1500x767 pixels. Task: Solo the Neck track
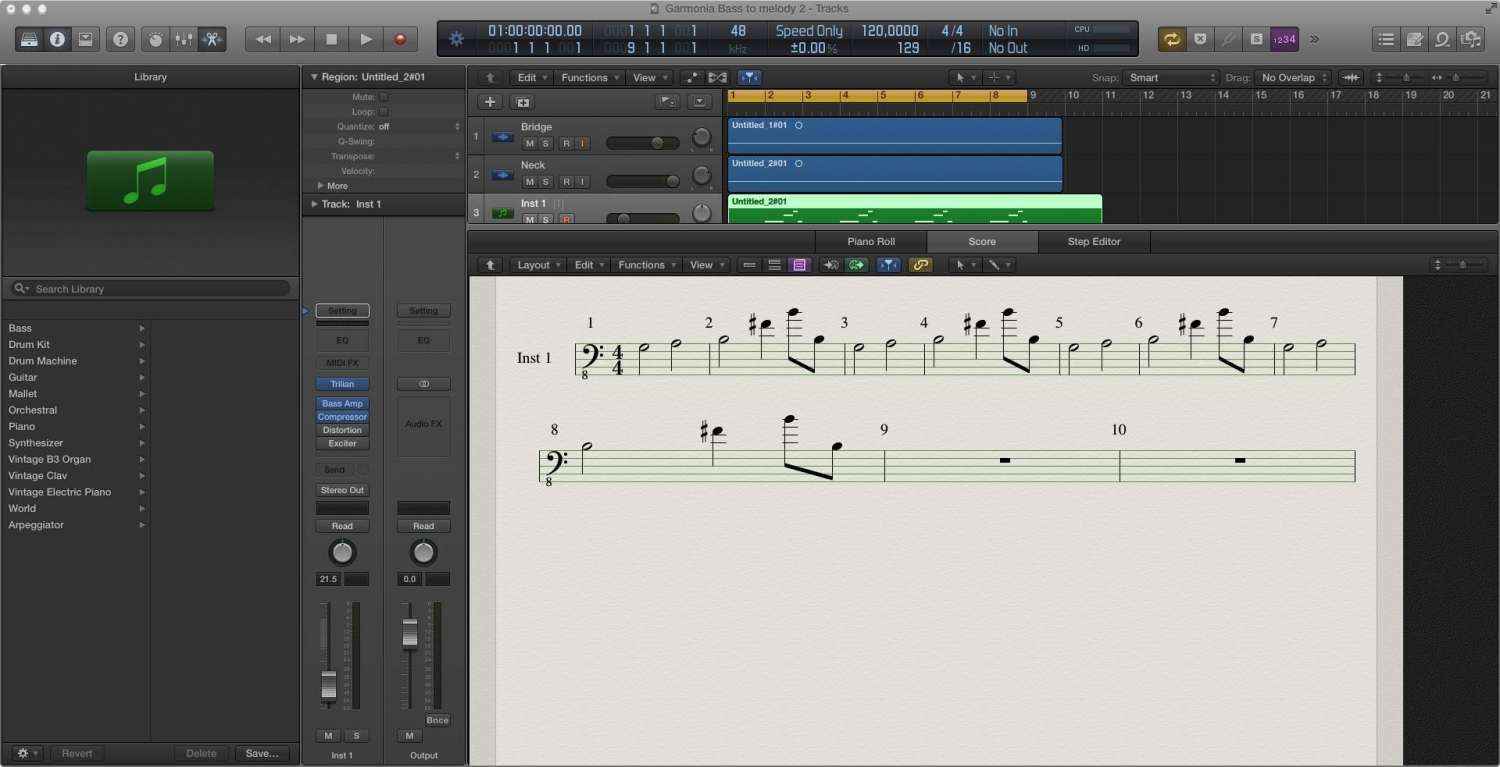(546, 182)
